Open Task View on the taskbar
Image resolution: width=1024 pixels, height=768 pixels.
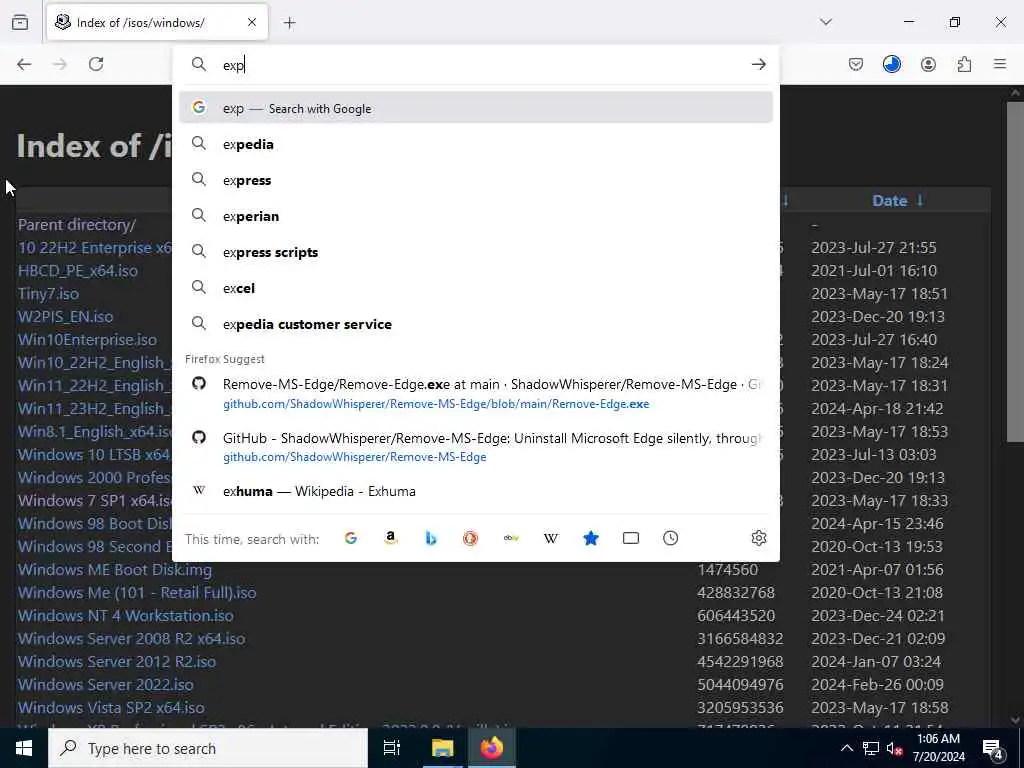click(391, 748)
